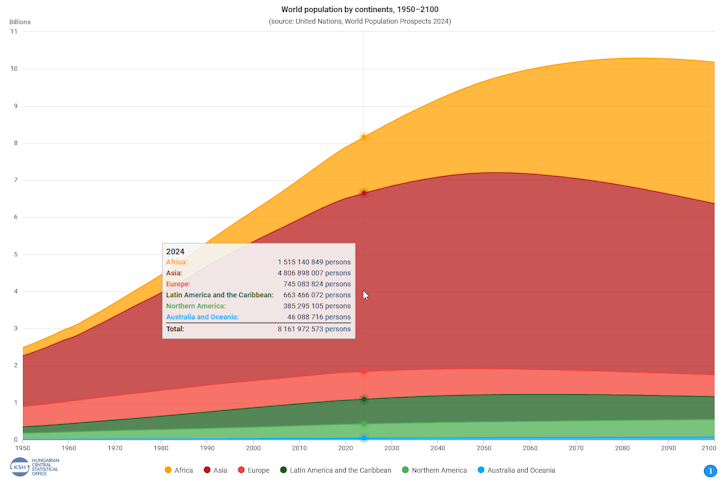Click the dark red Asia legend dot
The width and height of the screenshot is (720, 480).
[x=207, y=470]
